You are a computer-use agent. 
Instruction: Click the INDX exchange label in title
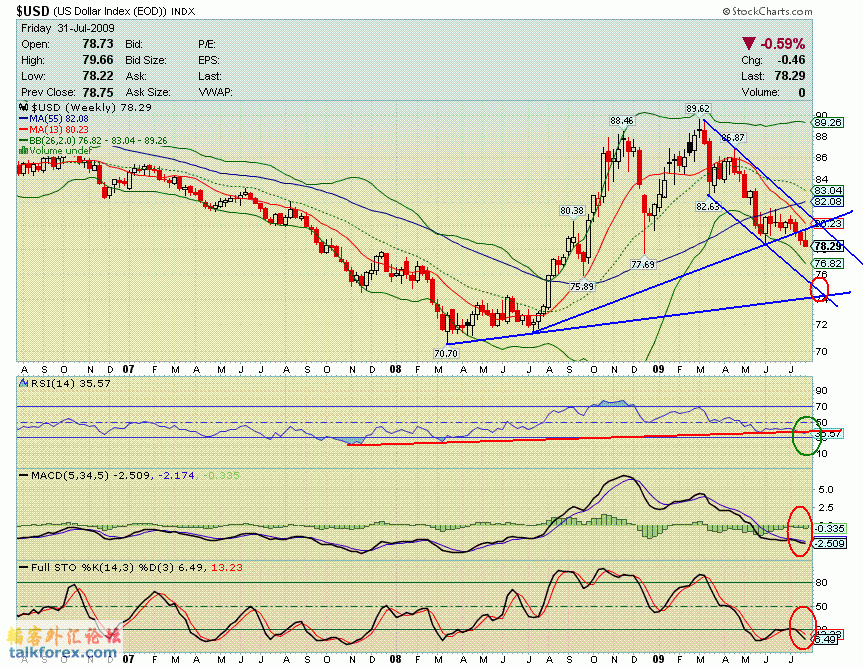tap(183, 12)
